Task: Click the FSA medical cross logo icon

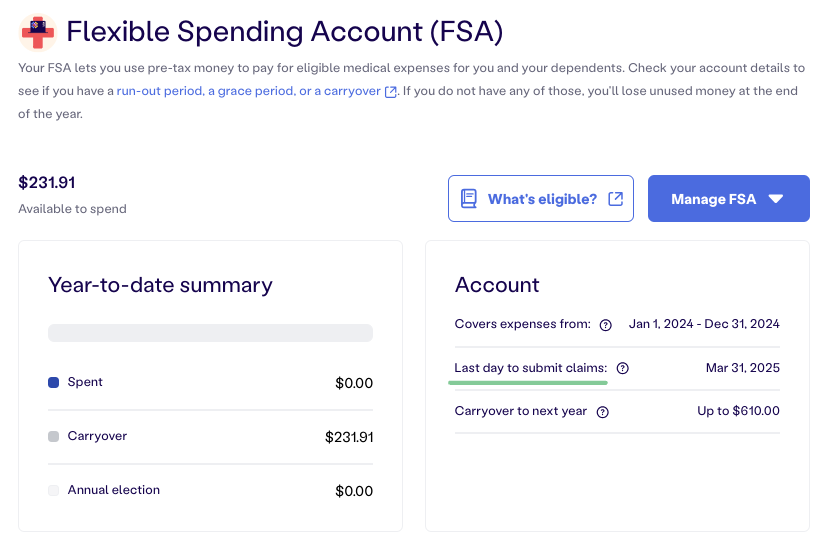Action: tap(38, 32)
